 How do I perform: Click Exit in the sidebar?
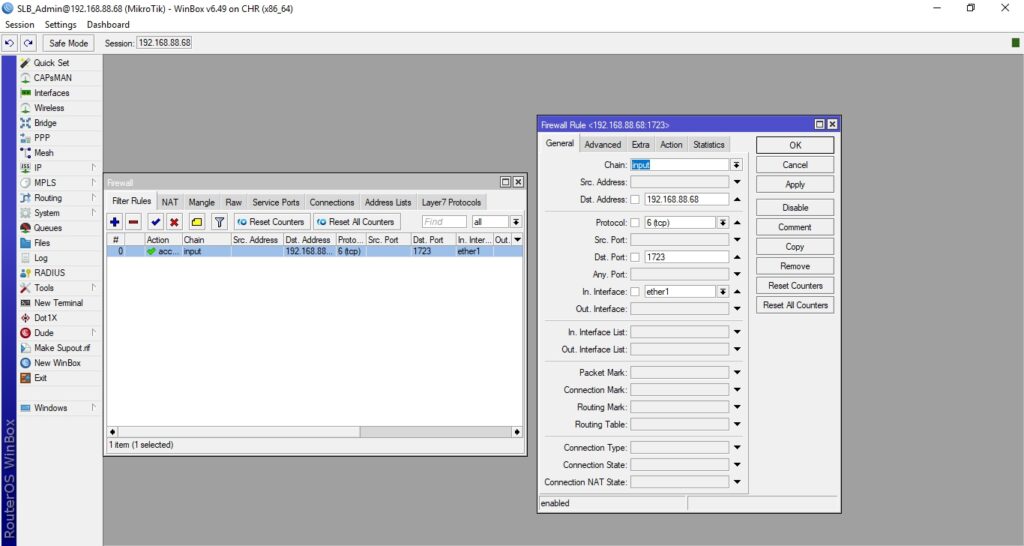pos(40,378)
